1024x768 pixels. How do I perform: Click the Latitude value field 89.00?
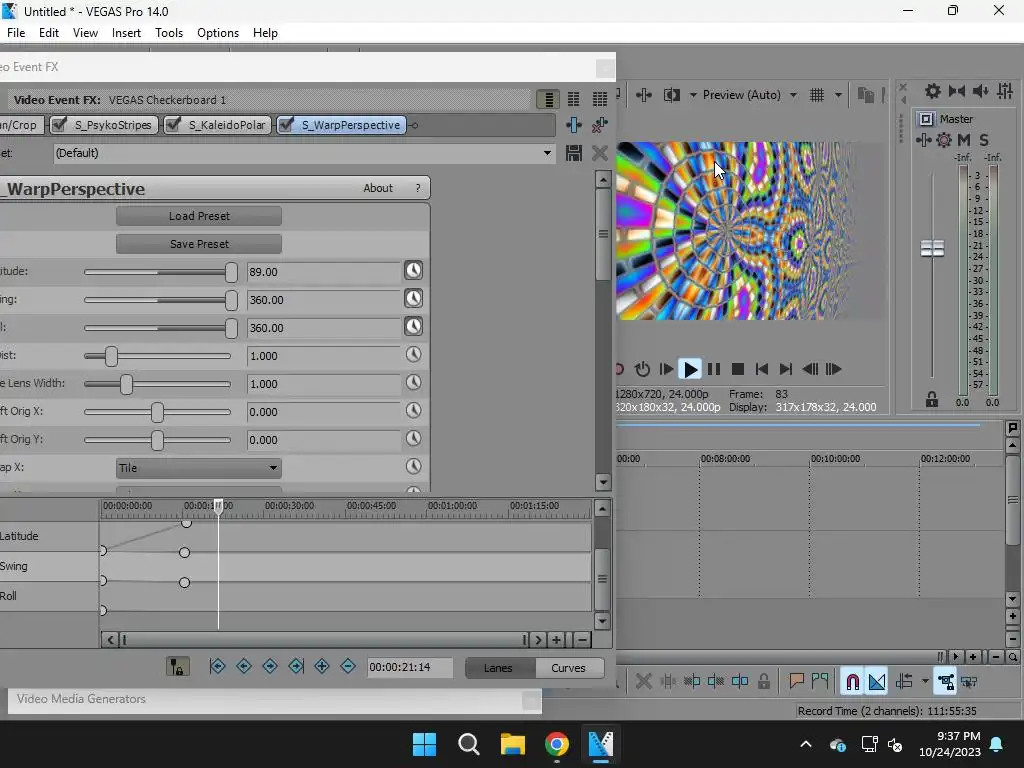(x=323, y=272)
